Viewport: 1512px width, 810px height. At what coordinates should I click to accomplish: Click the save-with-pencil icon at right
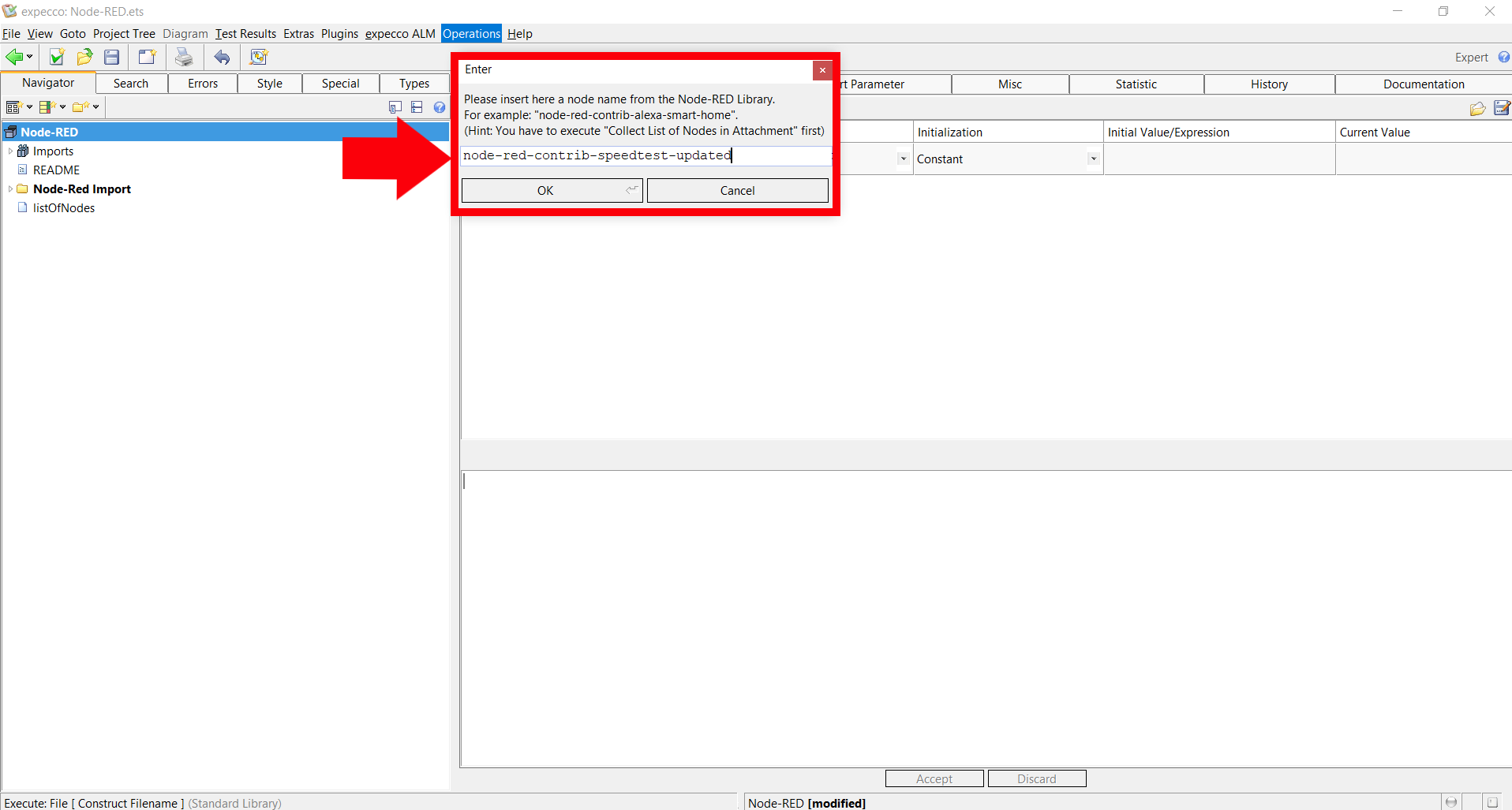tap(1501, 108)
